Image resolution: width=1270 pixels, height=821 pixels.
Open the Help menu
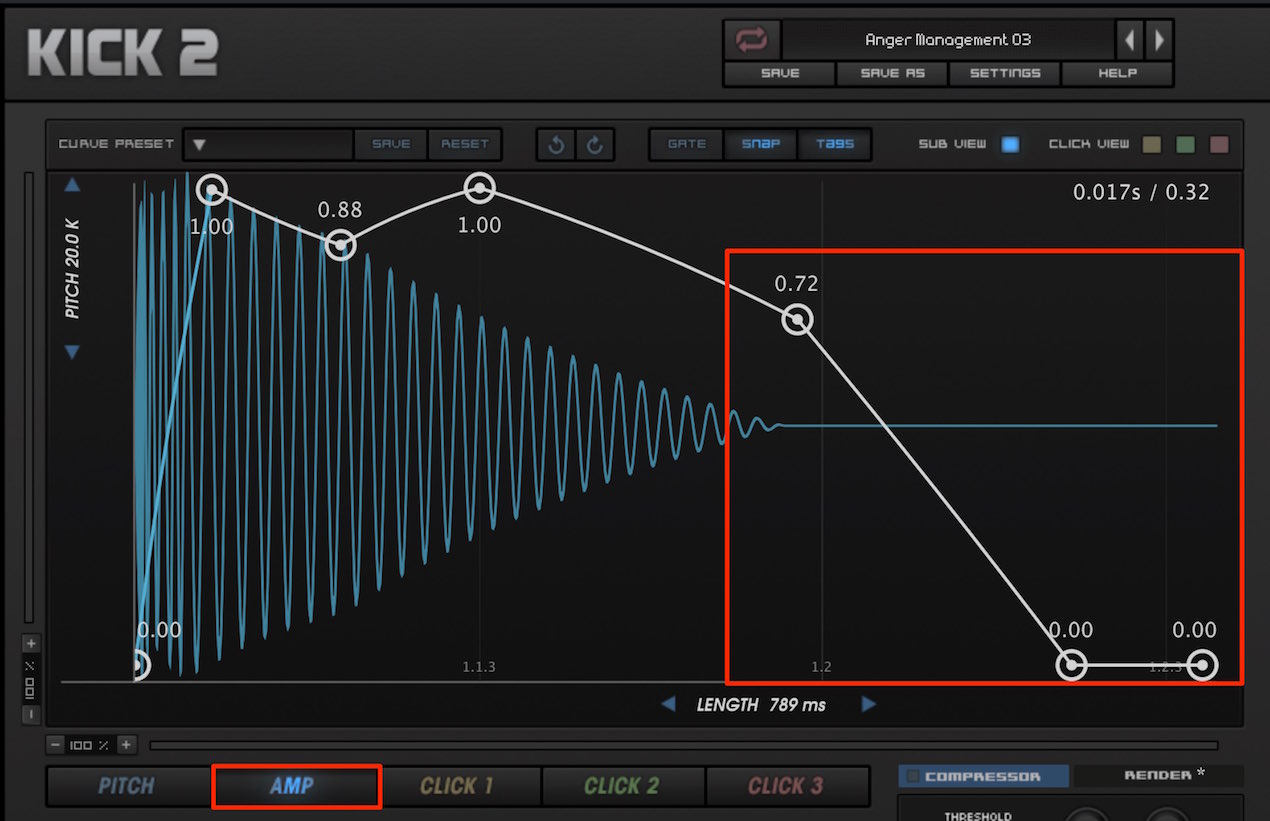point(1117,73)
